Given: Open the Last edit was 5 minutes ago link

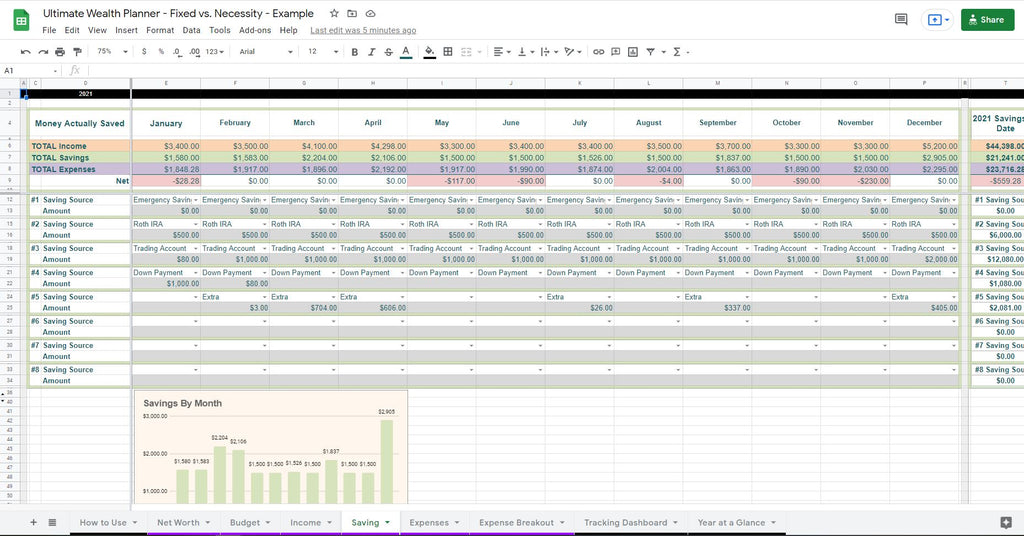Looking at the screenshot, I should click(x=363, y=30).
